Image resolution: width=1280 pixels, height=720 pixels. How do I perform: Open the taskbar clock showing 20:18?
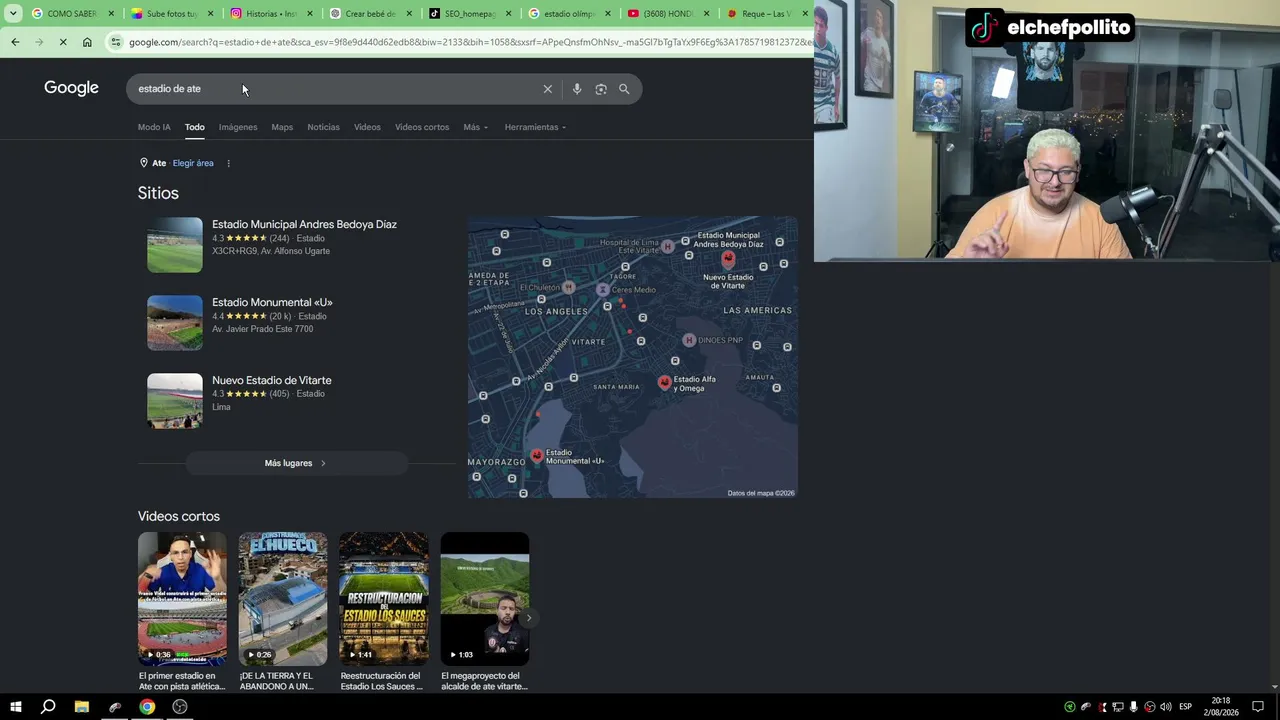point(1221,707)
